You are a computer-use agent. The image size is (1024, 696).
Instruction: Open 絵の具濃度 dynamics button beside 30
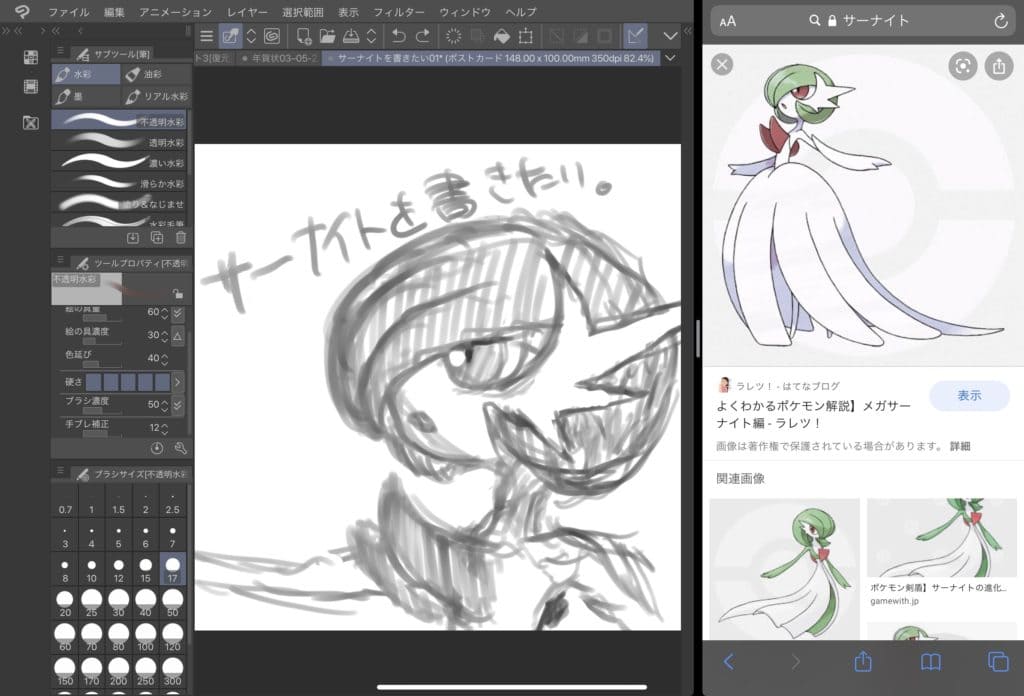tap(178, 336)
